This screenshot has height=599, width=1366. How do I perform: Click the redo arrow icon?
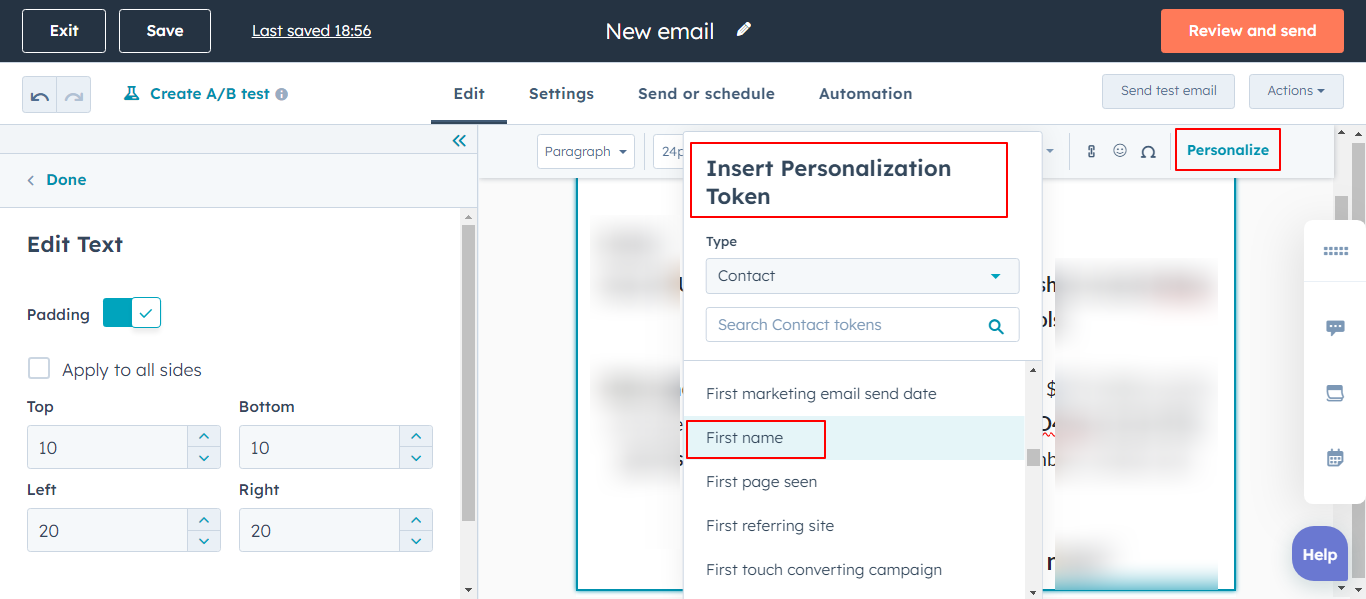click(74, 95)
